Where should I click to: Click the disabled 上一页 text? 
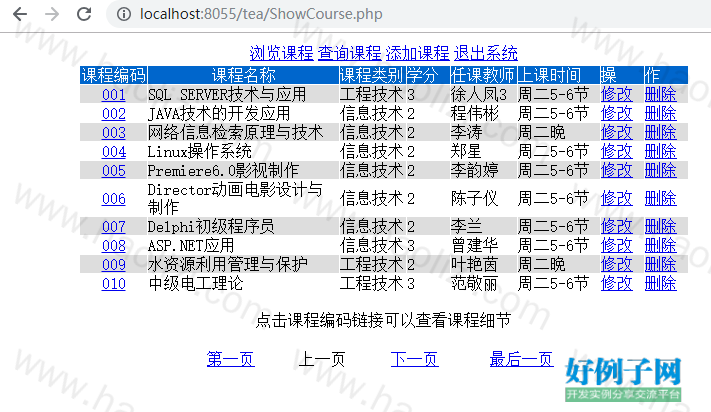click(322, 359)
